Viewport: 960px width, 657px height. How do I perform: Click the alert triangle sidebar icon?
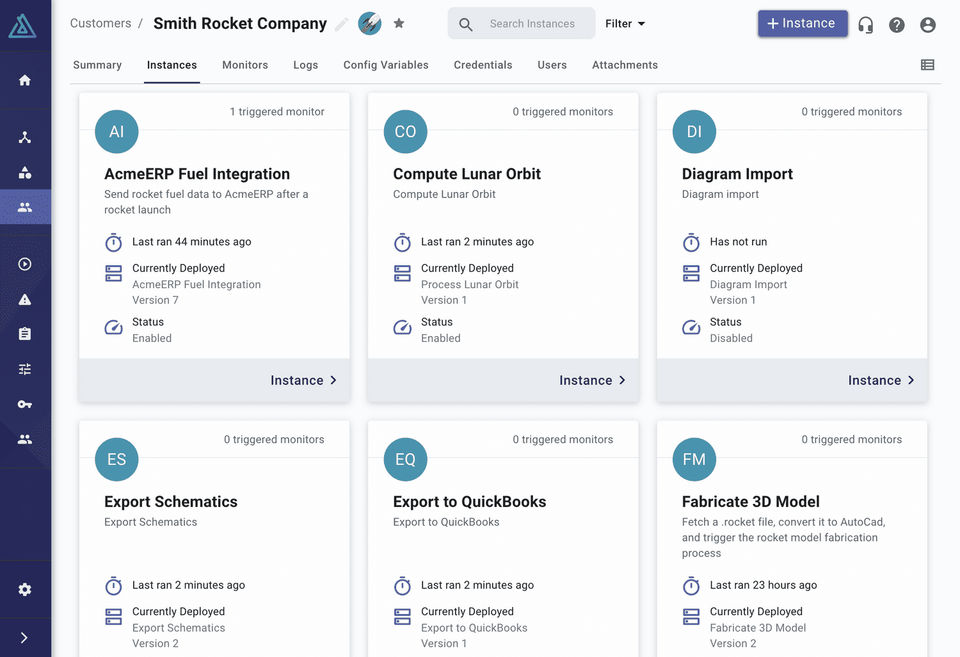(x=25, y=299)
